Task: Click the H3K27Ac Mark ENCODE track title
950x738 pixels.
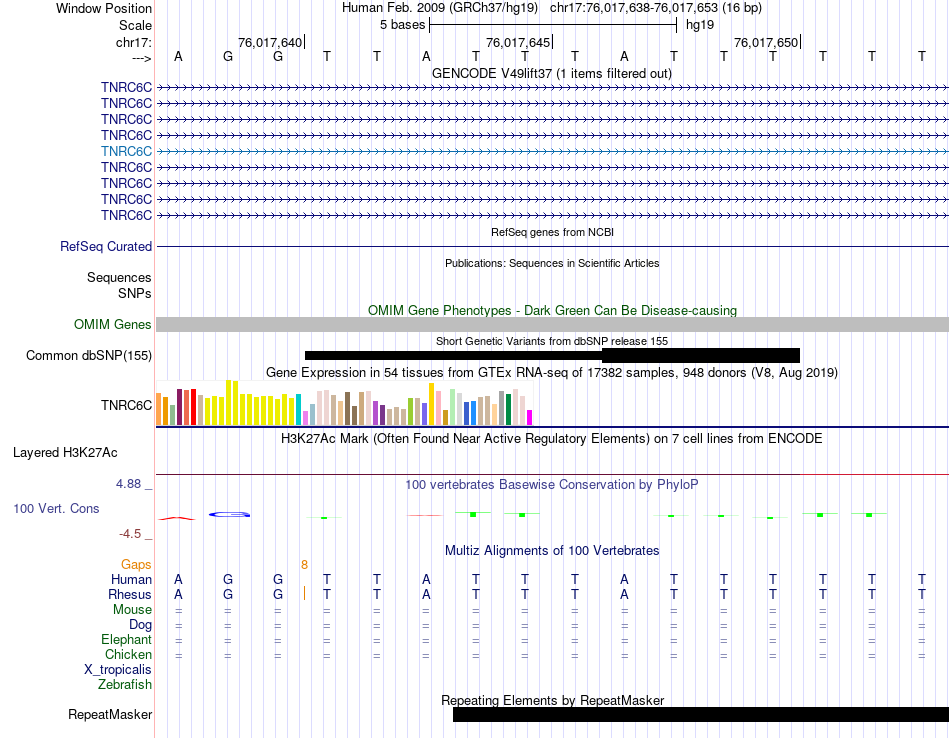Action: pyautogui.click(x=552, y=439)
